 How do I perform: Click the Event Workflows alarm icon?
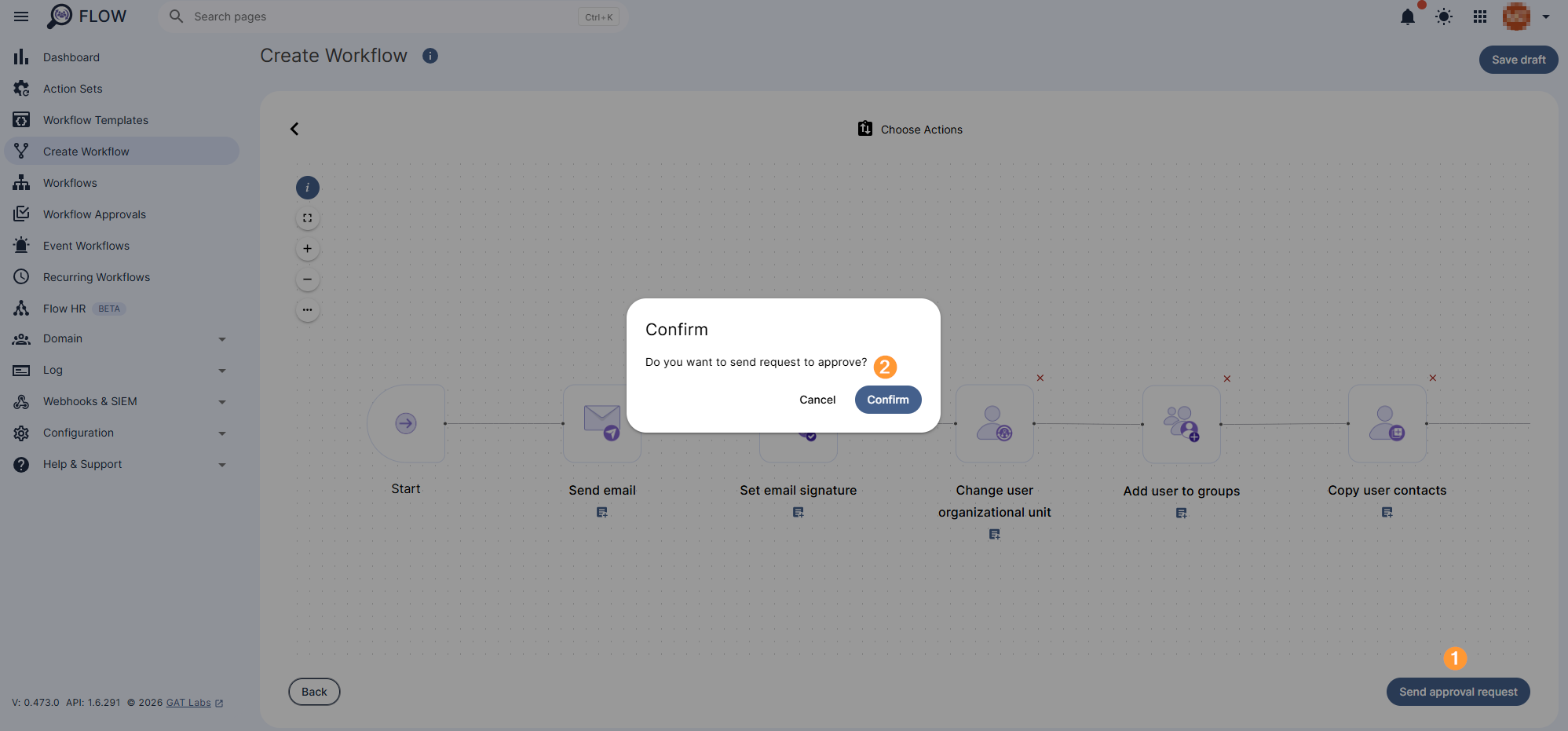click(21, 245)
